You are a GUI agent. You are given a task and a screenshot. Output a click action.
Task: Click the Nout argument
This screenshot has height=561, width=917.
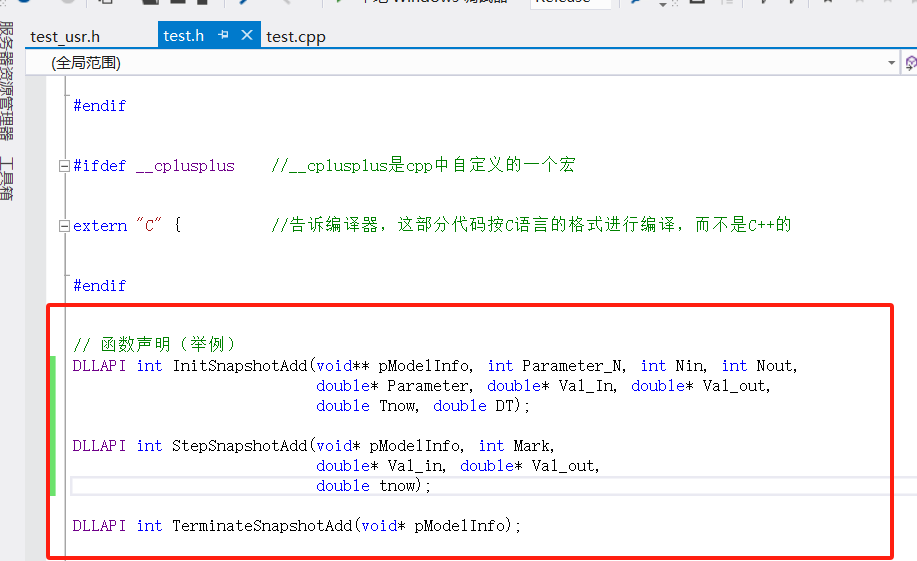click(x=774, y=366)
